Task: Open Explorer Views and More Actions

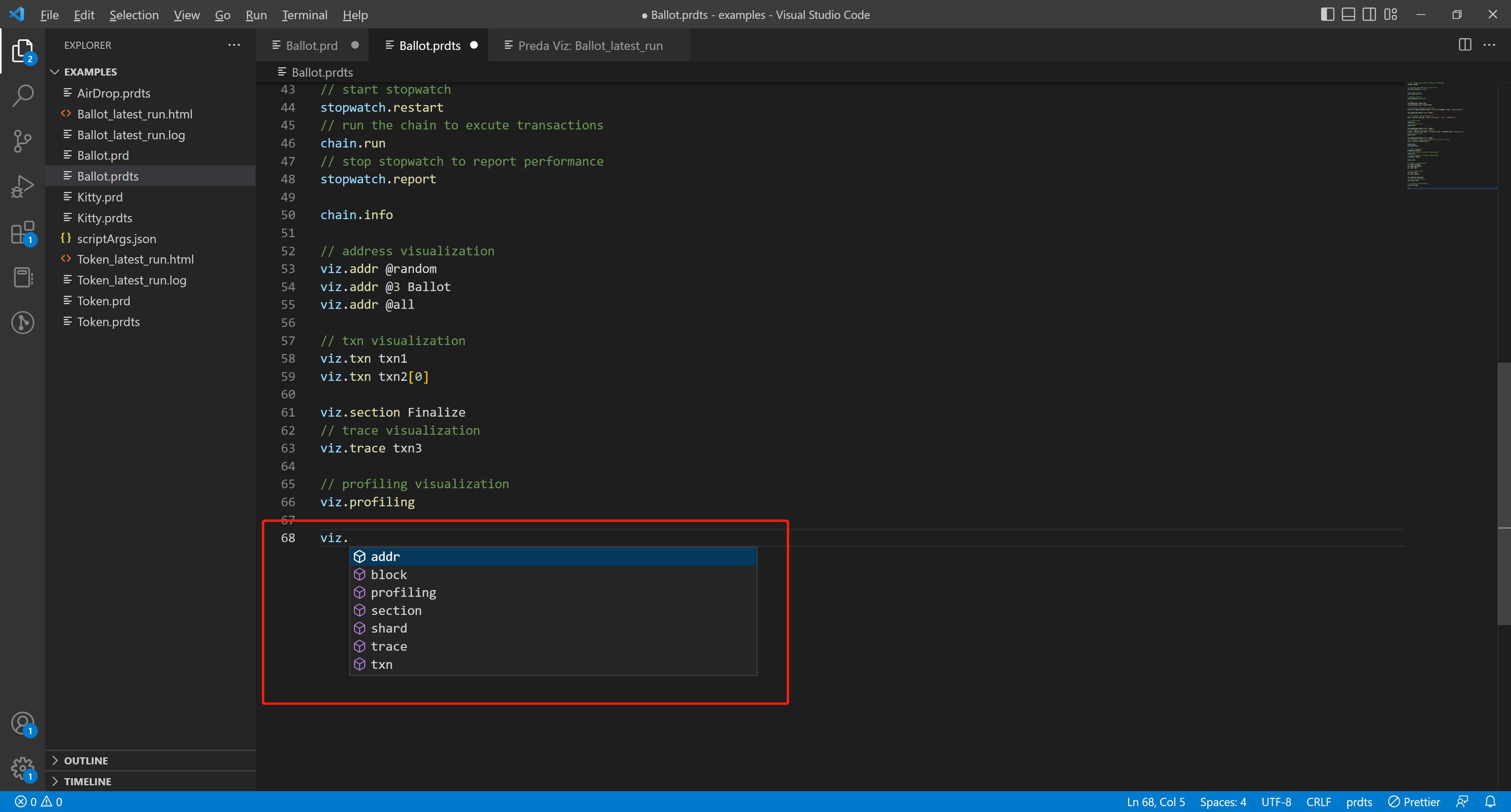Action: point(234,45)
